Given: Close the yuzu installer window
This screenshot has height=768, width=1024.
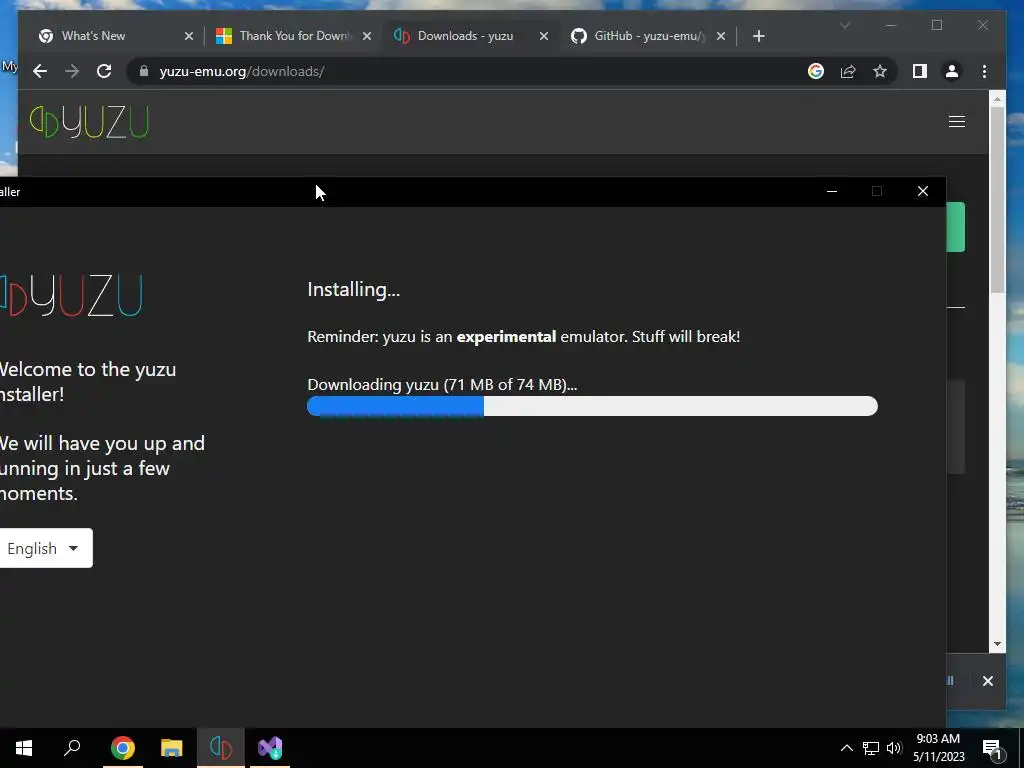Looking at the screenshot, I should point(922,191).
